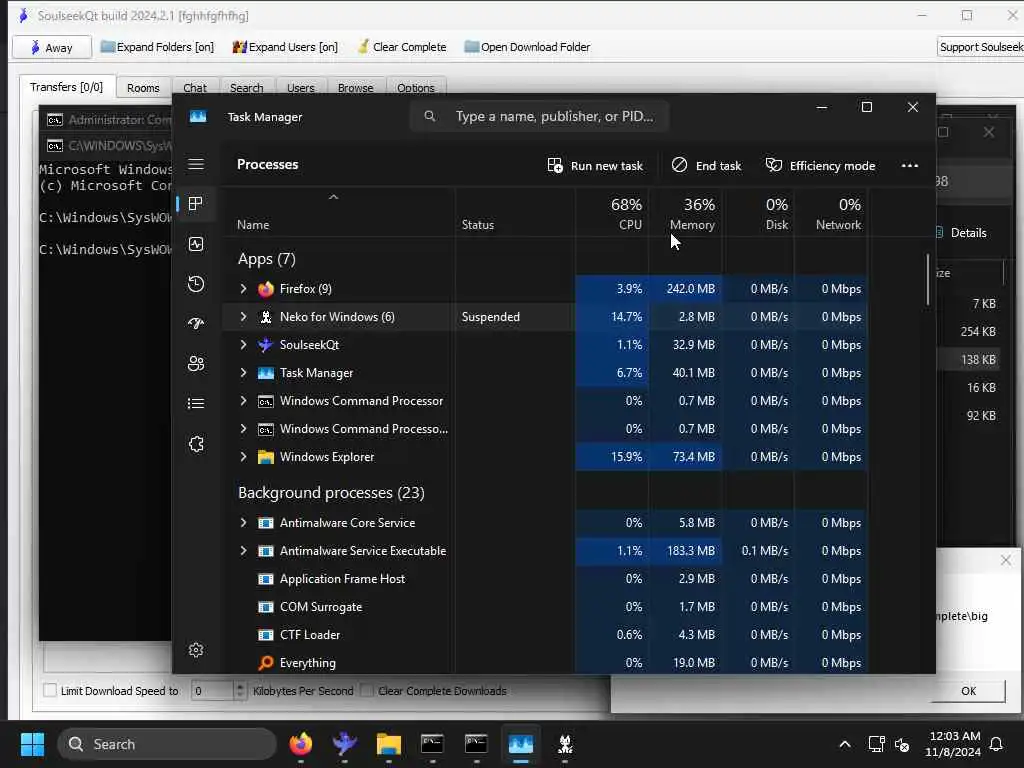Viewport: 1024px width, 768px height.
Task: Open the more options ellipsis in Task Manager
Action: pos(910,166)
